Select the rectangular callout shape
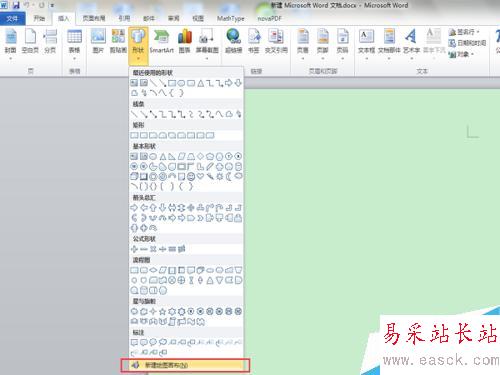This screenshot has width=500, height=375. click(134, 342)
